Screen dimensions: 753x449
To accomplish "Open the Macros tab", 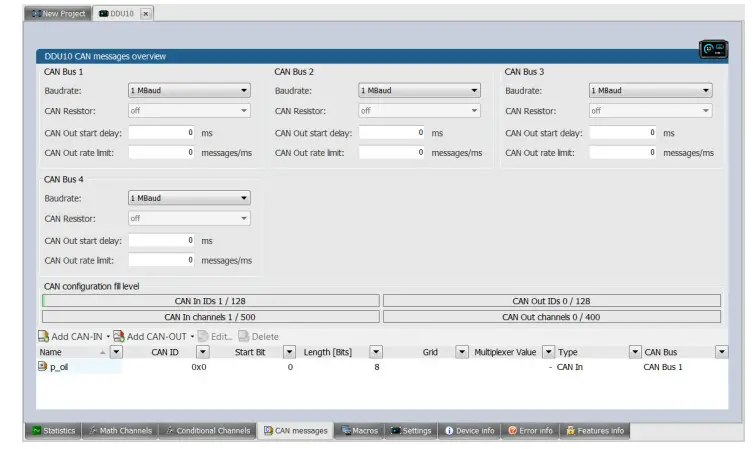I will click(360, 430).
